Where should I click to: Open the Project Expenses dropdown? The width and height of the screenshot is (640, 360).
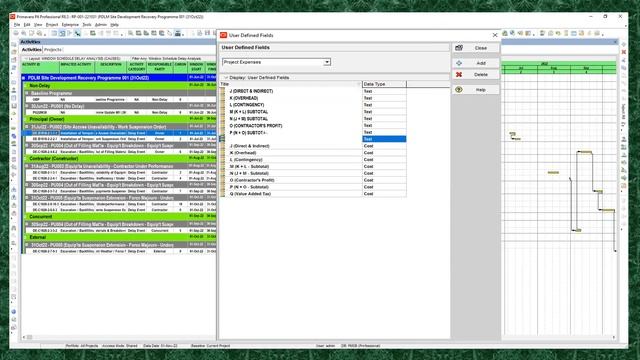pyautogui.click(x=327, y=62)
